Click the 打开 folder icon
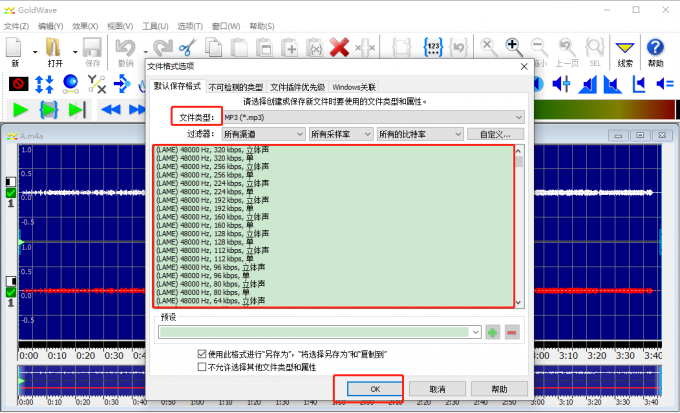 click(53, 47)
